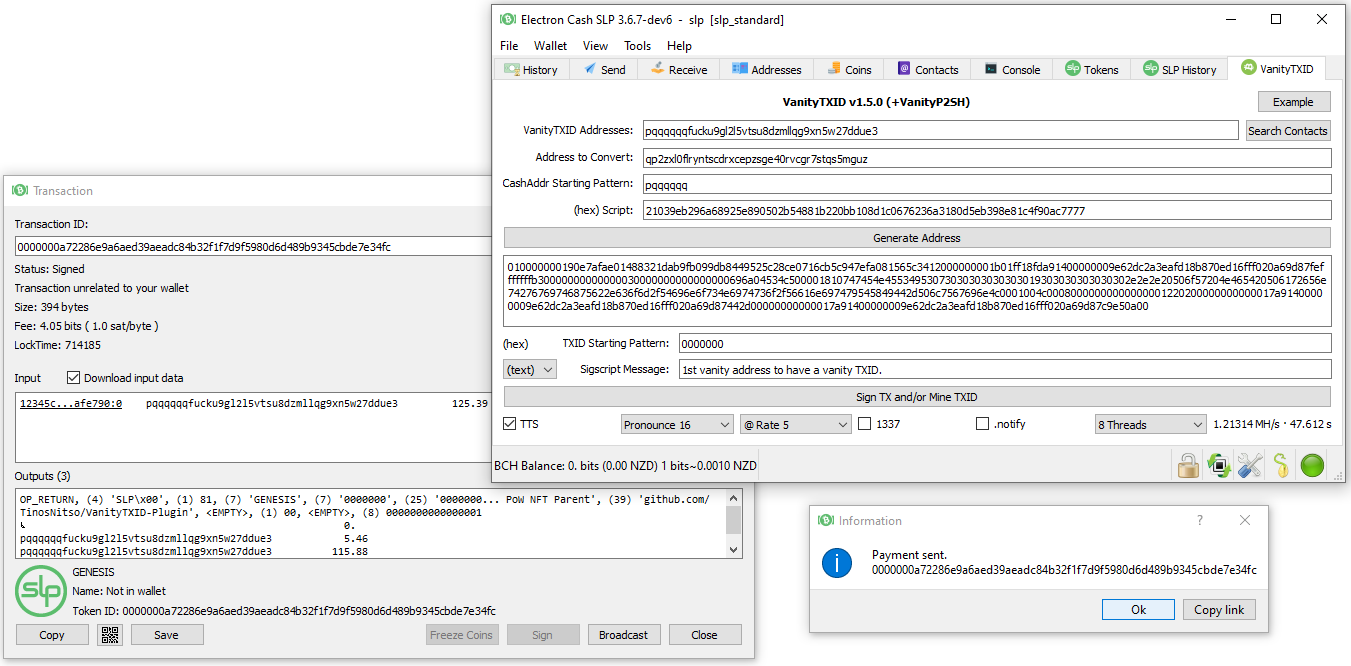The image size is (1351, 666).
Task: Open the @ Rate 5 dropdown
Action: tap(795, 423)
